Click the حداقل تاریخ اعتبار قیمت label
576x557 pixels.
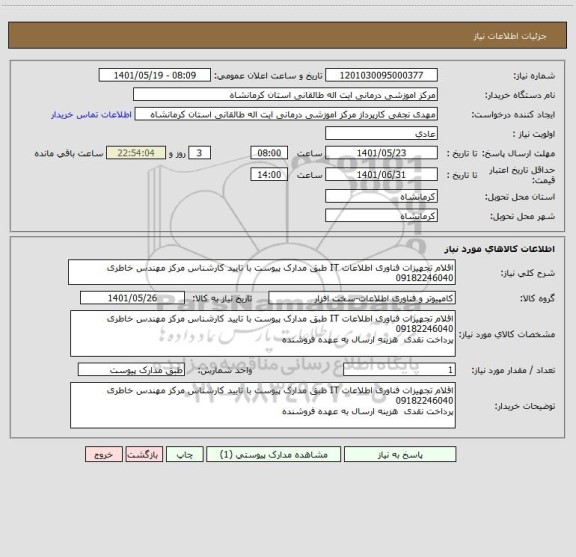[522, 175]
